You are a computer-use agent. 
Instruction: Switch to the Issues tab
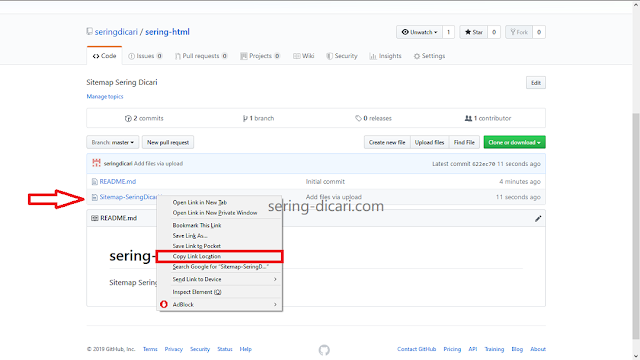[145, 56]
